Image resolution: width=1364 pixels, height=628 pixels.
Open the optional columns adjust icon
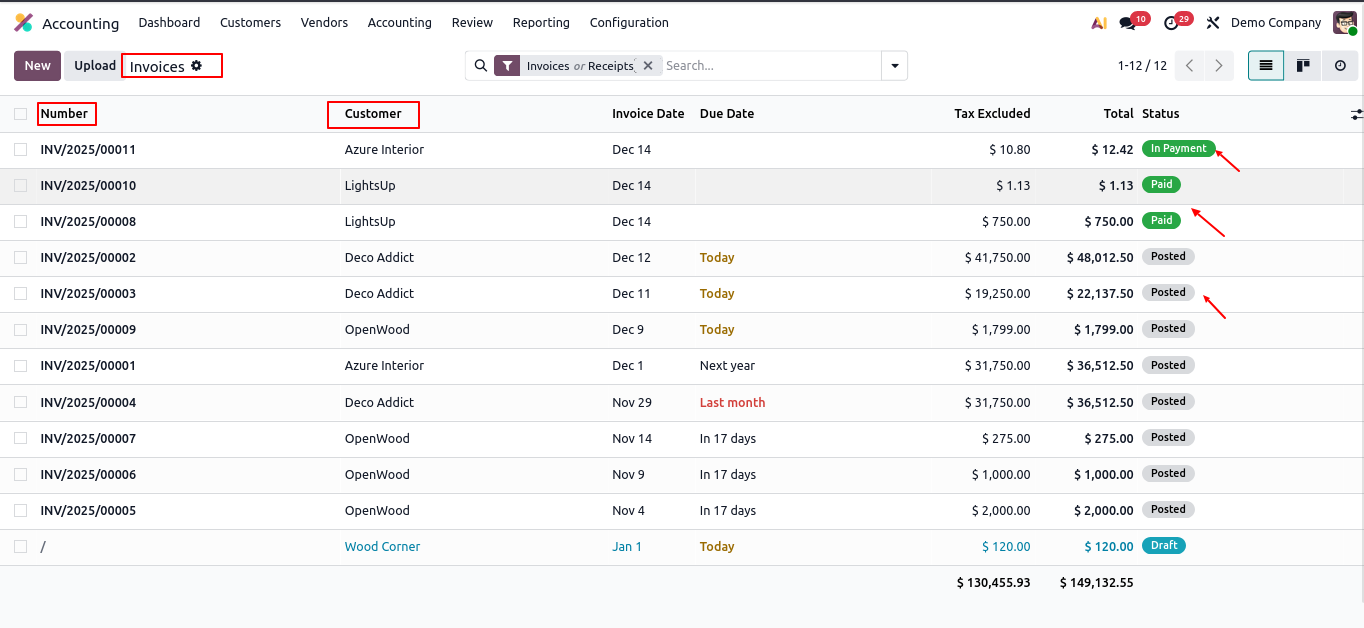[1356, 115]
